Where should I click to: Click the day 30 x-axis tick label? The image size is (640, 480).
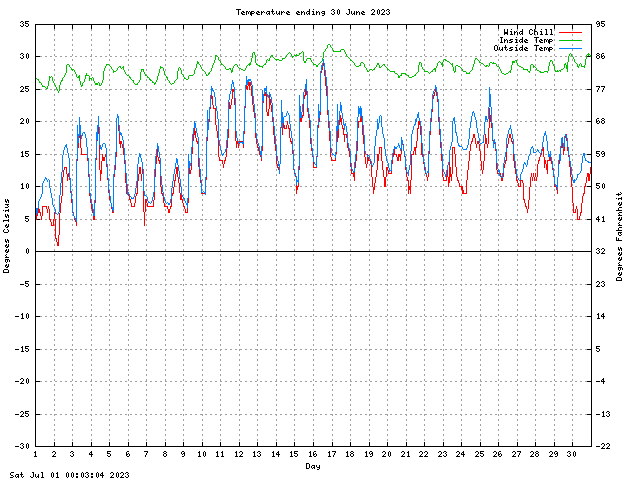(572, 454)
